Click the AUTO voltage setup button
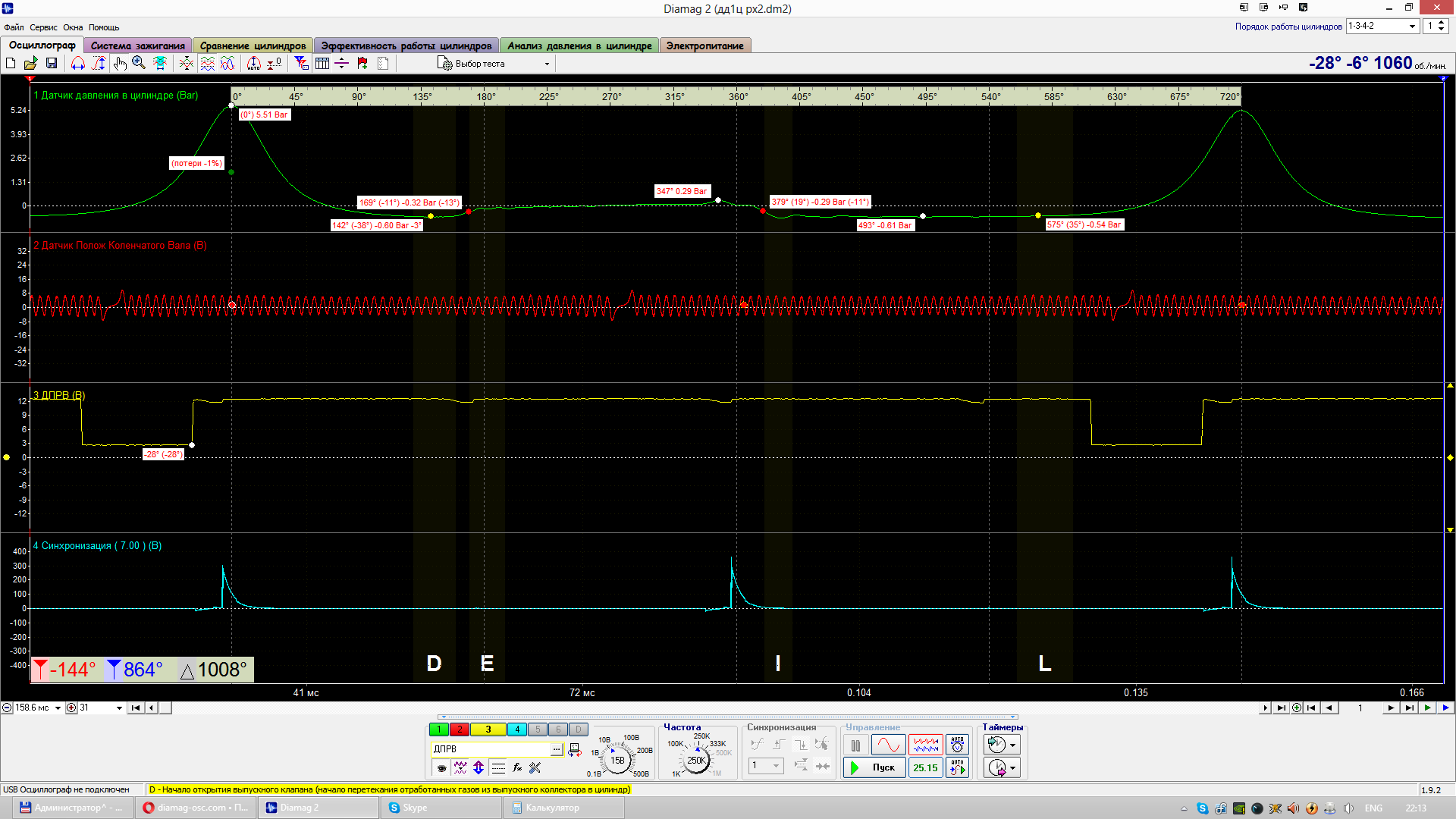The height and width of the screenshot is (819, 1456). point(957,745)
